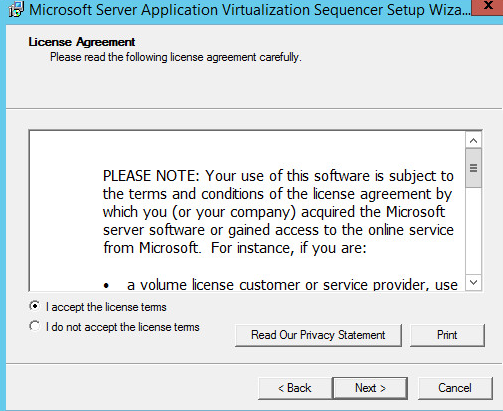Screen dimensions: 503x411
Task: Click the License Agreement heading
Action: tap(82, 42)
